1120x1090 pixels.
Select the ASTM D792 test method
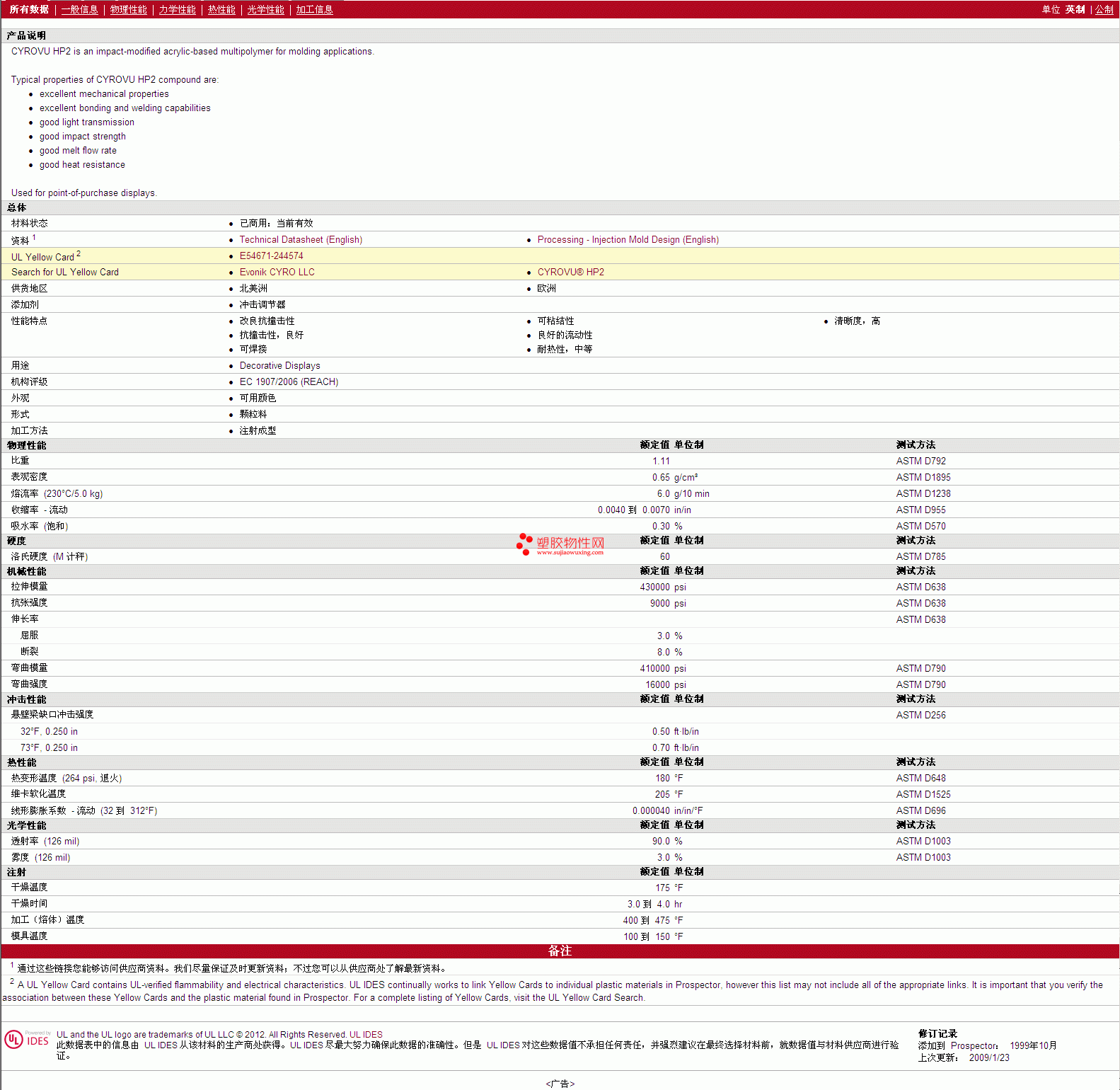(x=920, y=461)
